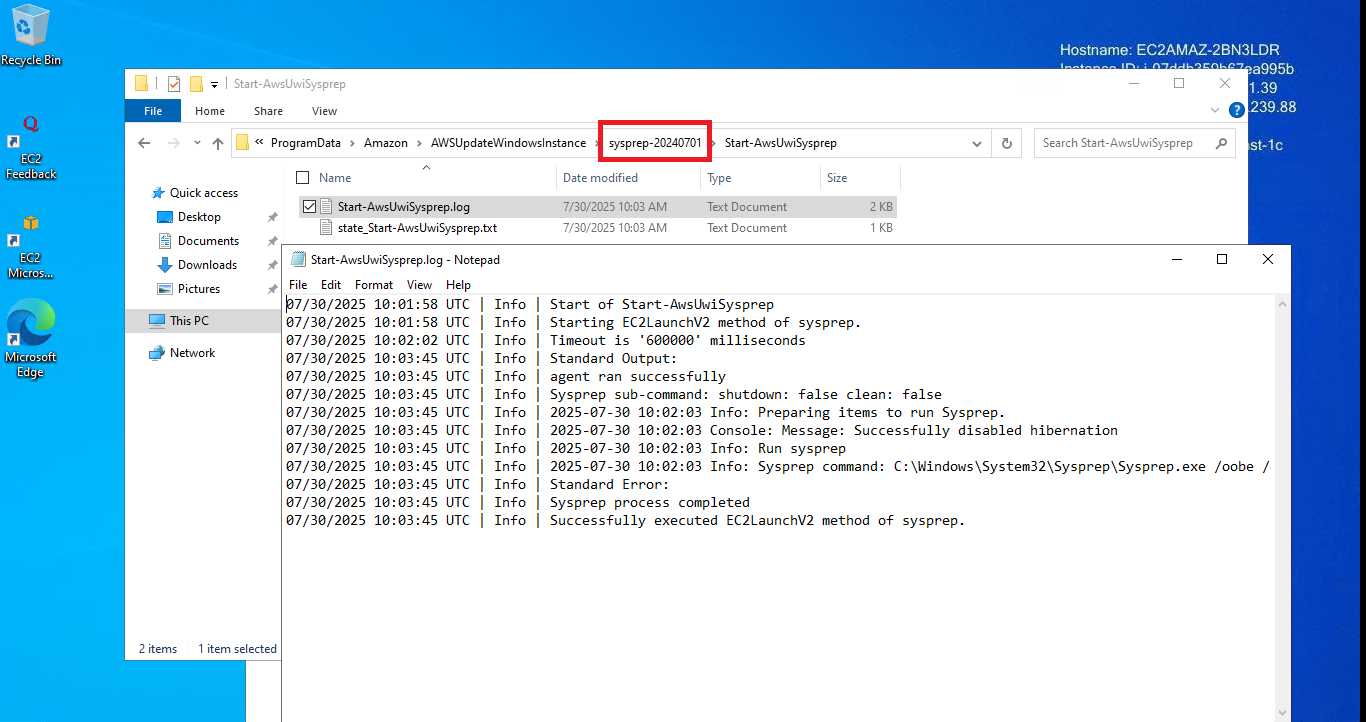Click Notepad vertical scrollbar up arrow
This screenshot has width=1366, height=722.
pos(1282,304)
